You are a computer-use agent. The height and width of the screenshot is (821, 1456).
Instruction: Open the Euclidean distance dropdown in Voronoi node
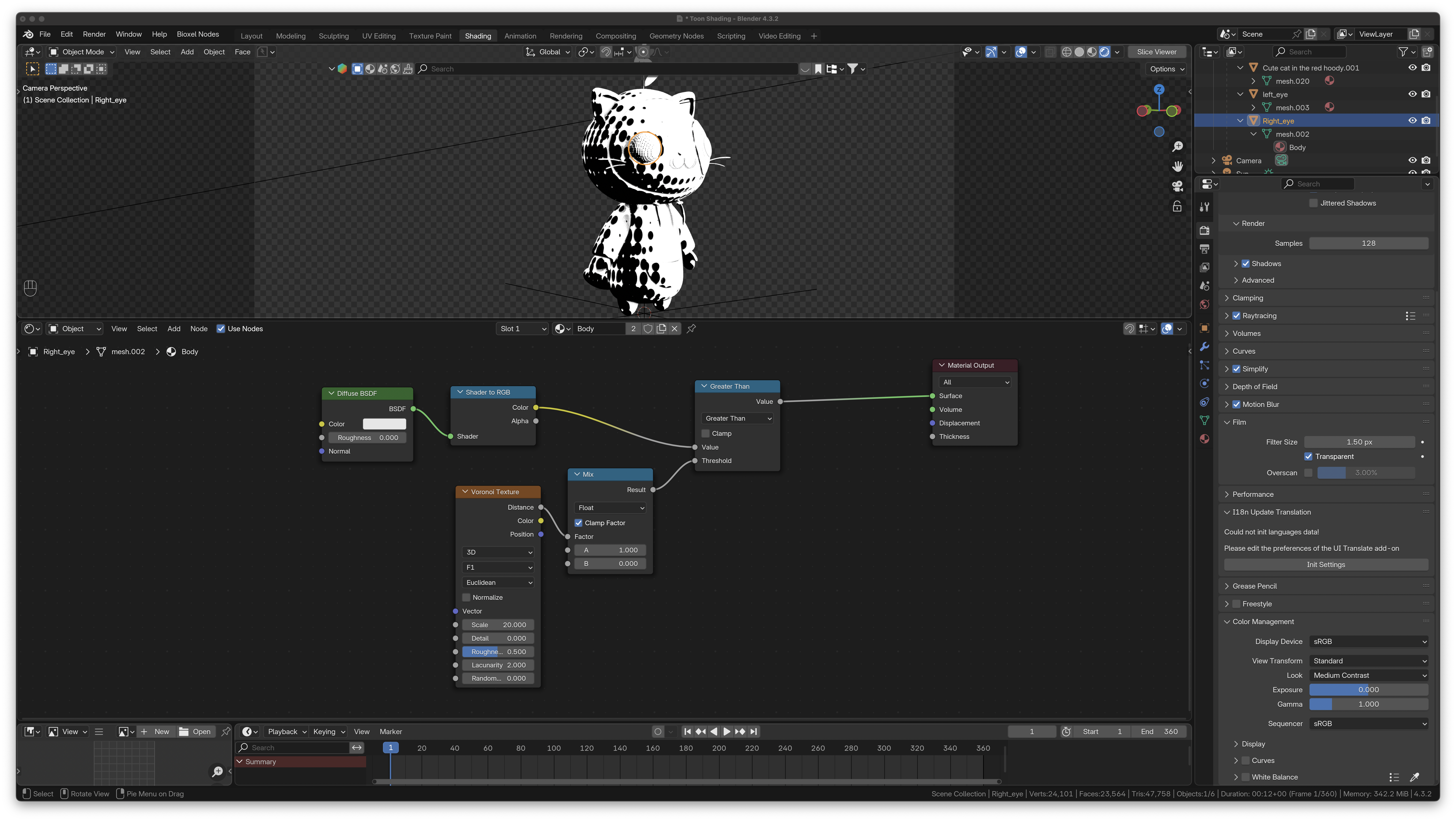click(498, 583)
